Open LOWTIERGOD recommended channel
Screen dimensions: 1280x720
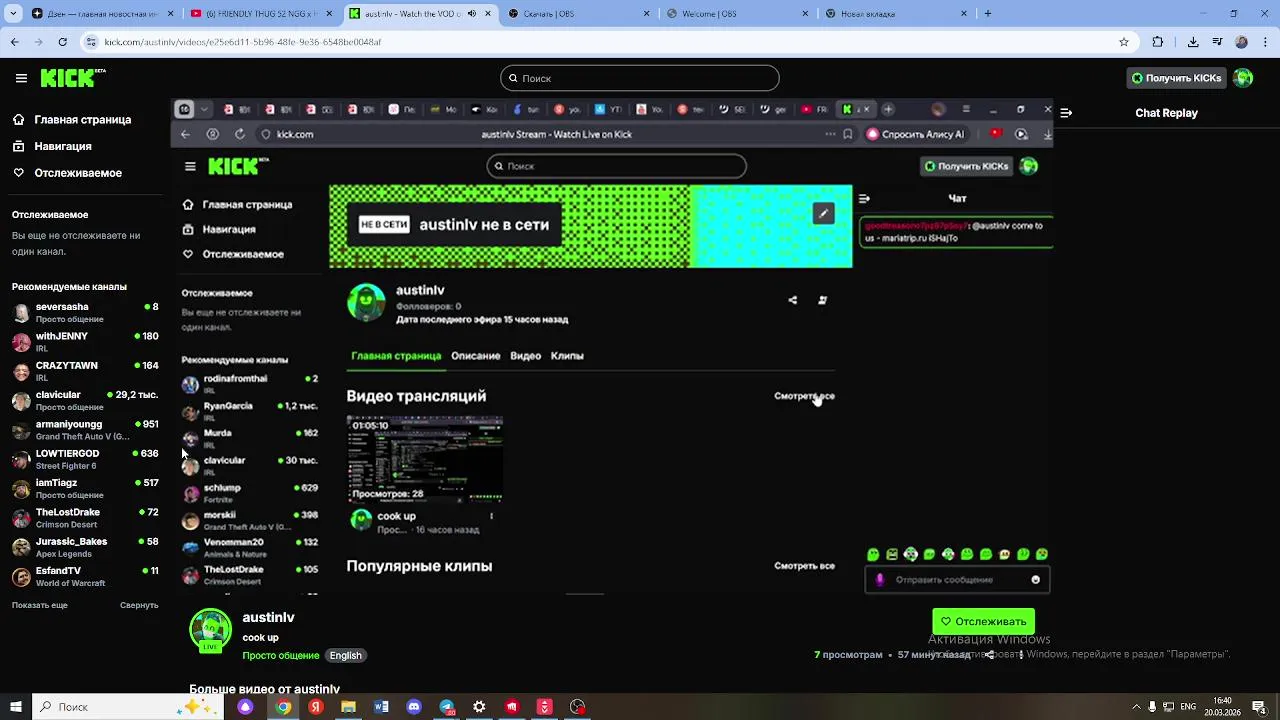coord(85,459)
